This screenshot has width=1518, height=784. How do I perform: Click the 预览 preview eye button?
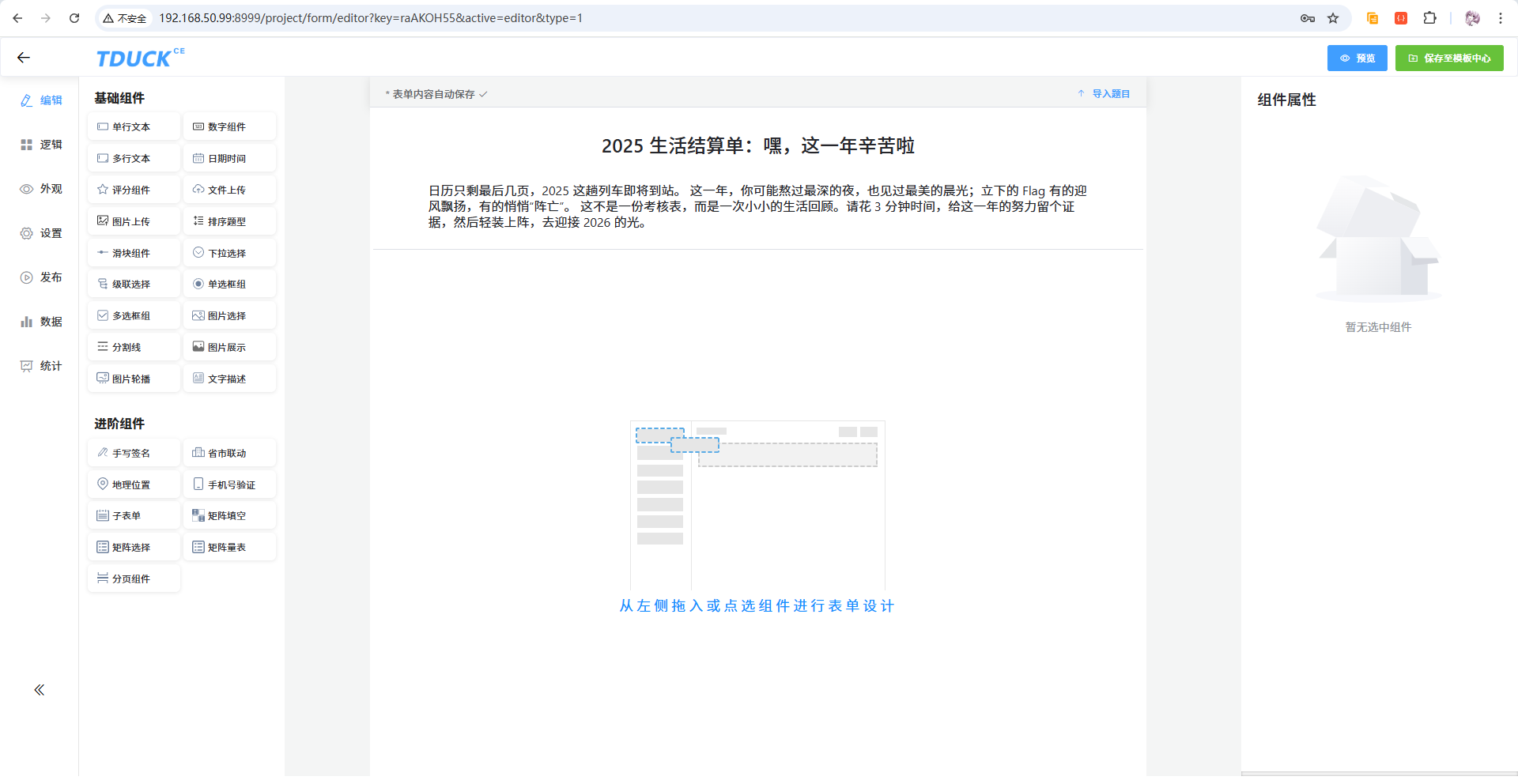click(x=1357, y=58)
